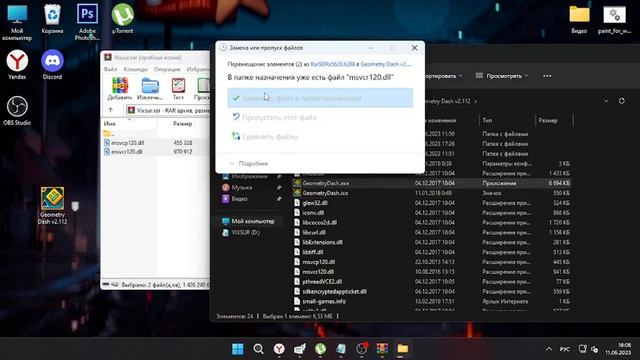
Task: Click the WinRAR archive path field
Action: tap(168, 110)
